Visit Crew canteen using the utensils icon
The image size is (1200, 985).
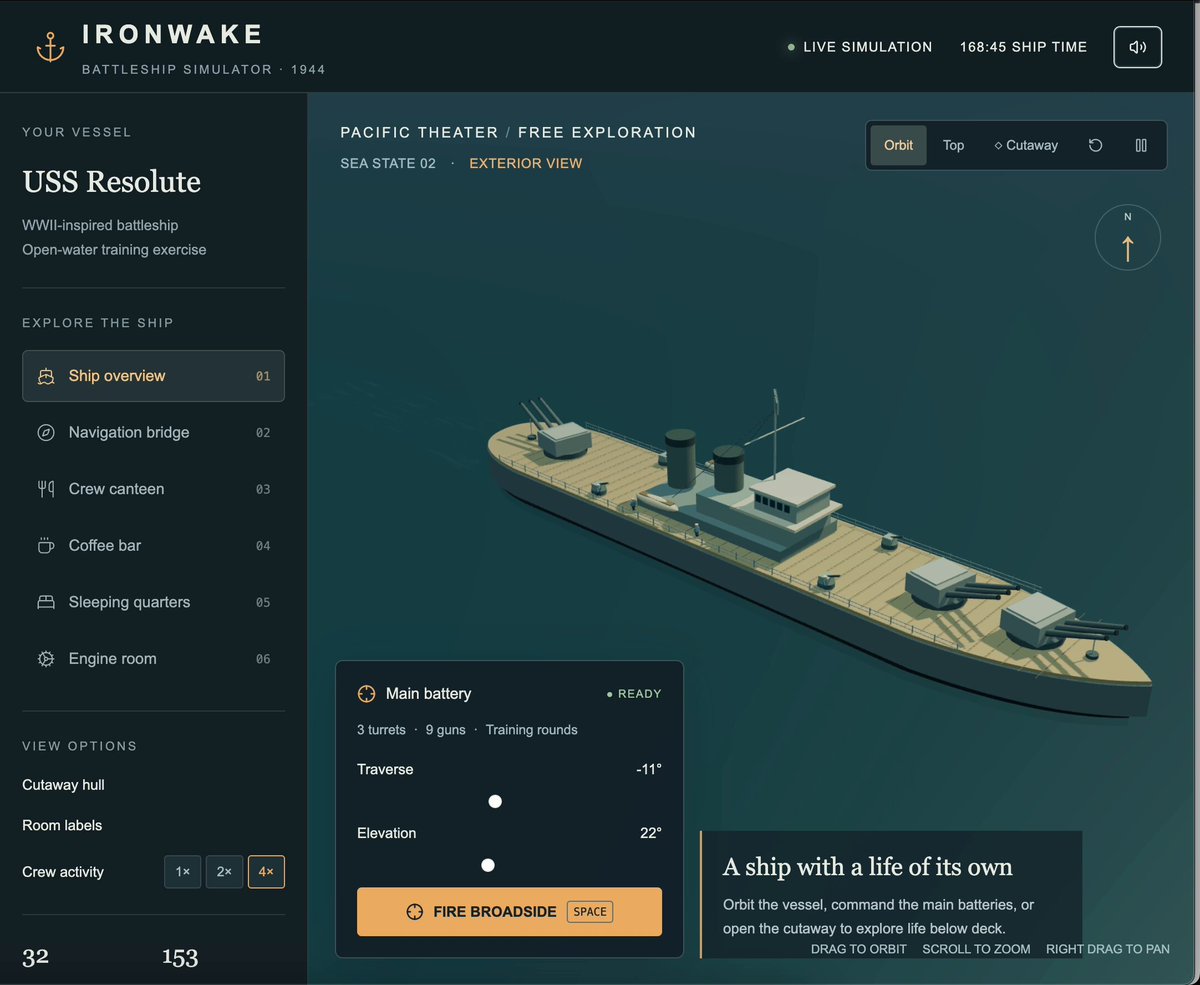pos(46,489)
